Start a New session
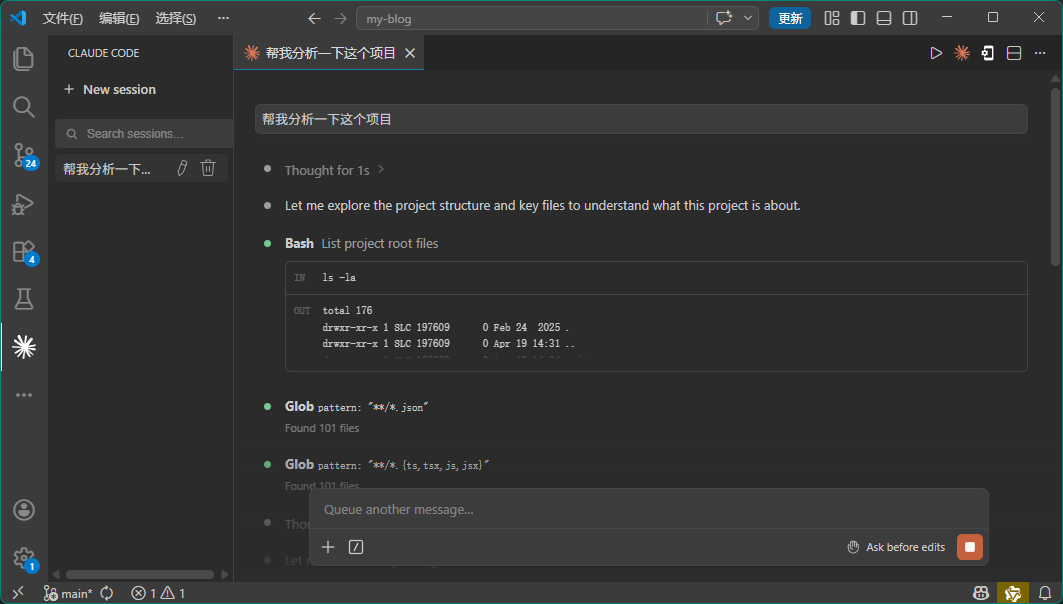The width and height of the screenshot is (1063, 604). coord(110,89)
